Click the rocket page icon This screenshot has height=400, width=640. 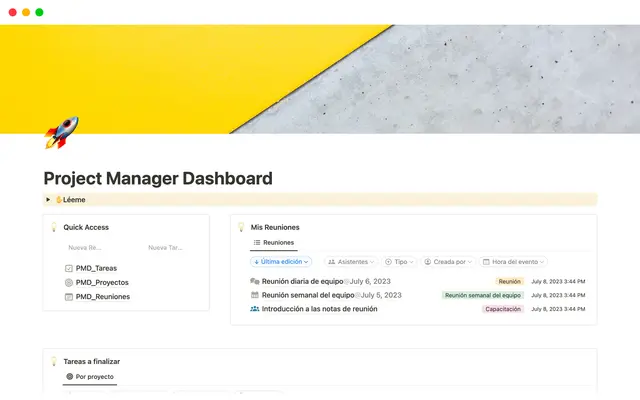(61, 132)
